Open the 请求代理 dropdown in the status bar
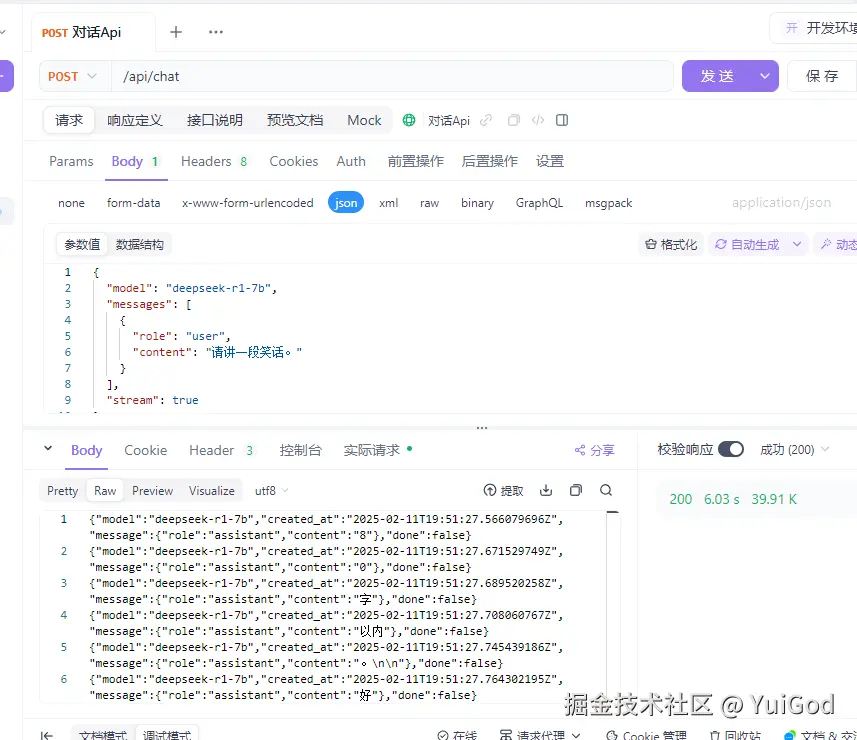Screen dimensions: 857x740 coord(539,735)
